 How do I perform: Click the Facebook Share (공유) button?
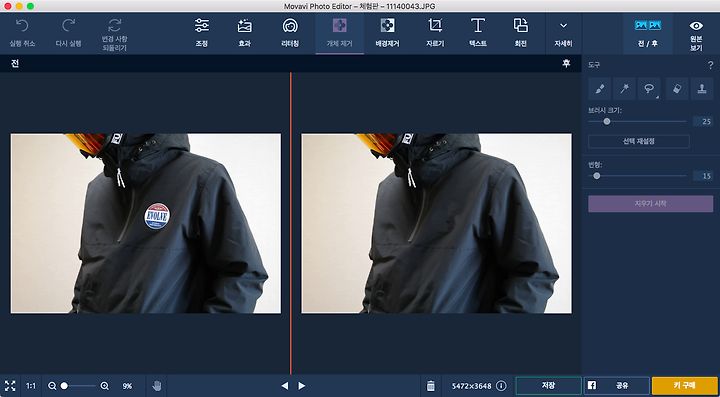616,386
